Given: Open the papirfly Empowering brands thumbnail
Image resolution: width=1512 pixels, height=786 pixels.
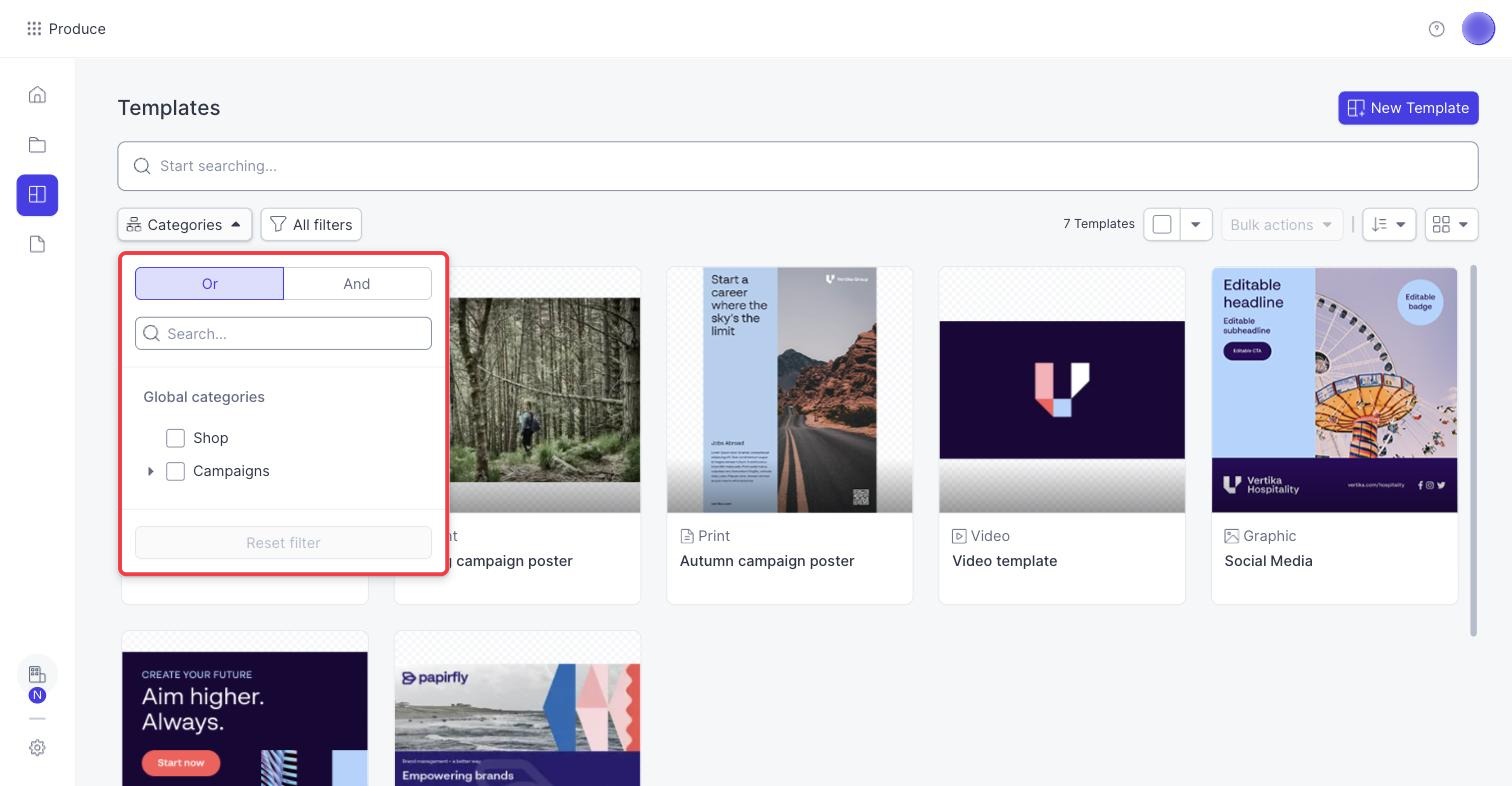Looking at the screenshot, I should point(517,709).
